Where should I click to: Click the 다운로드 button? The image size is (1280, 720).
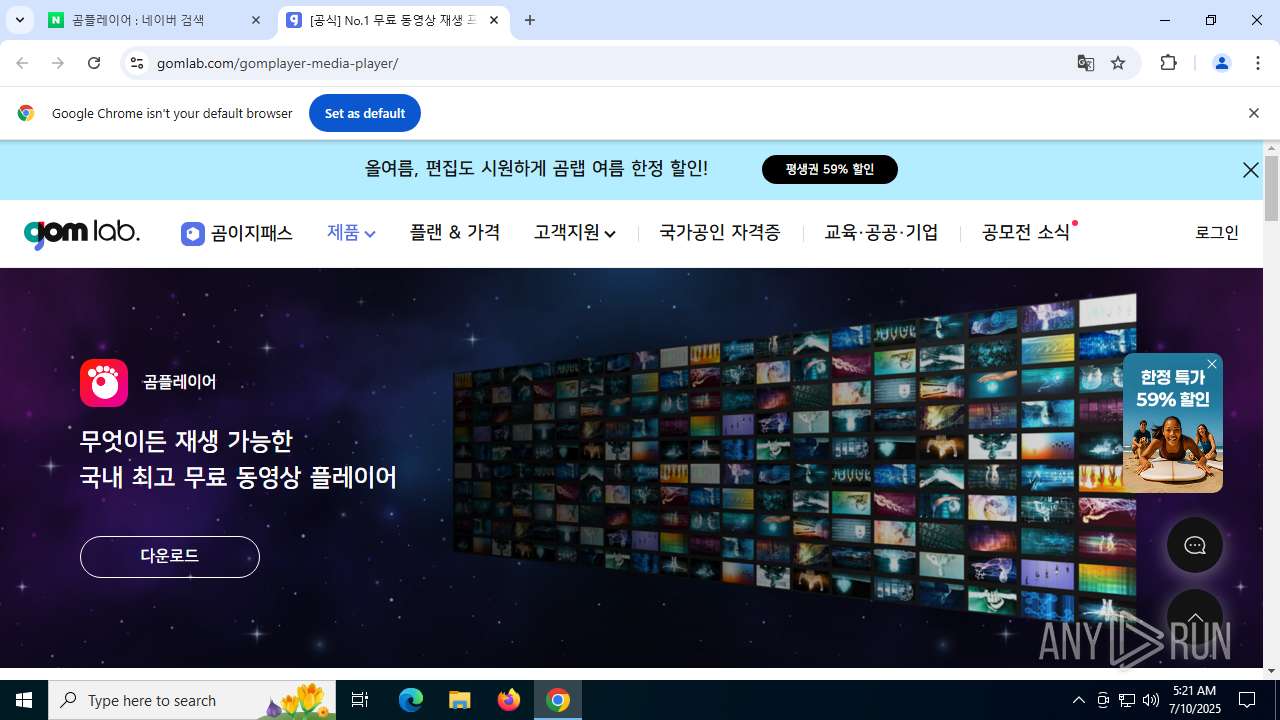click(170, 556)
